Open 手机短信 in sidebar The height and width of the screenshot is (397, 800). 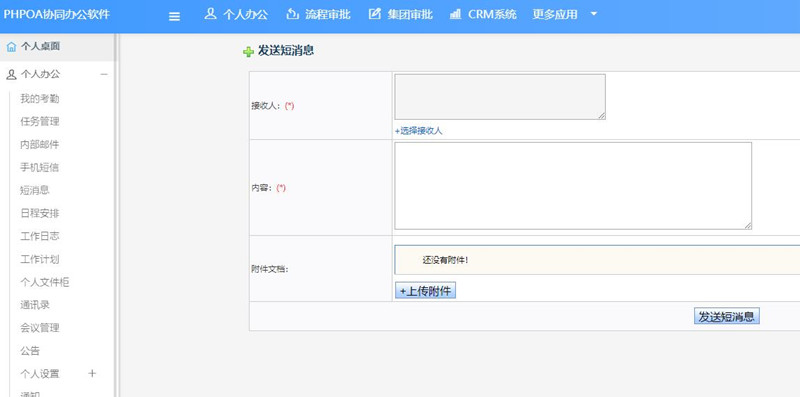pyautogui.click(x=39, y=167)
